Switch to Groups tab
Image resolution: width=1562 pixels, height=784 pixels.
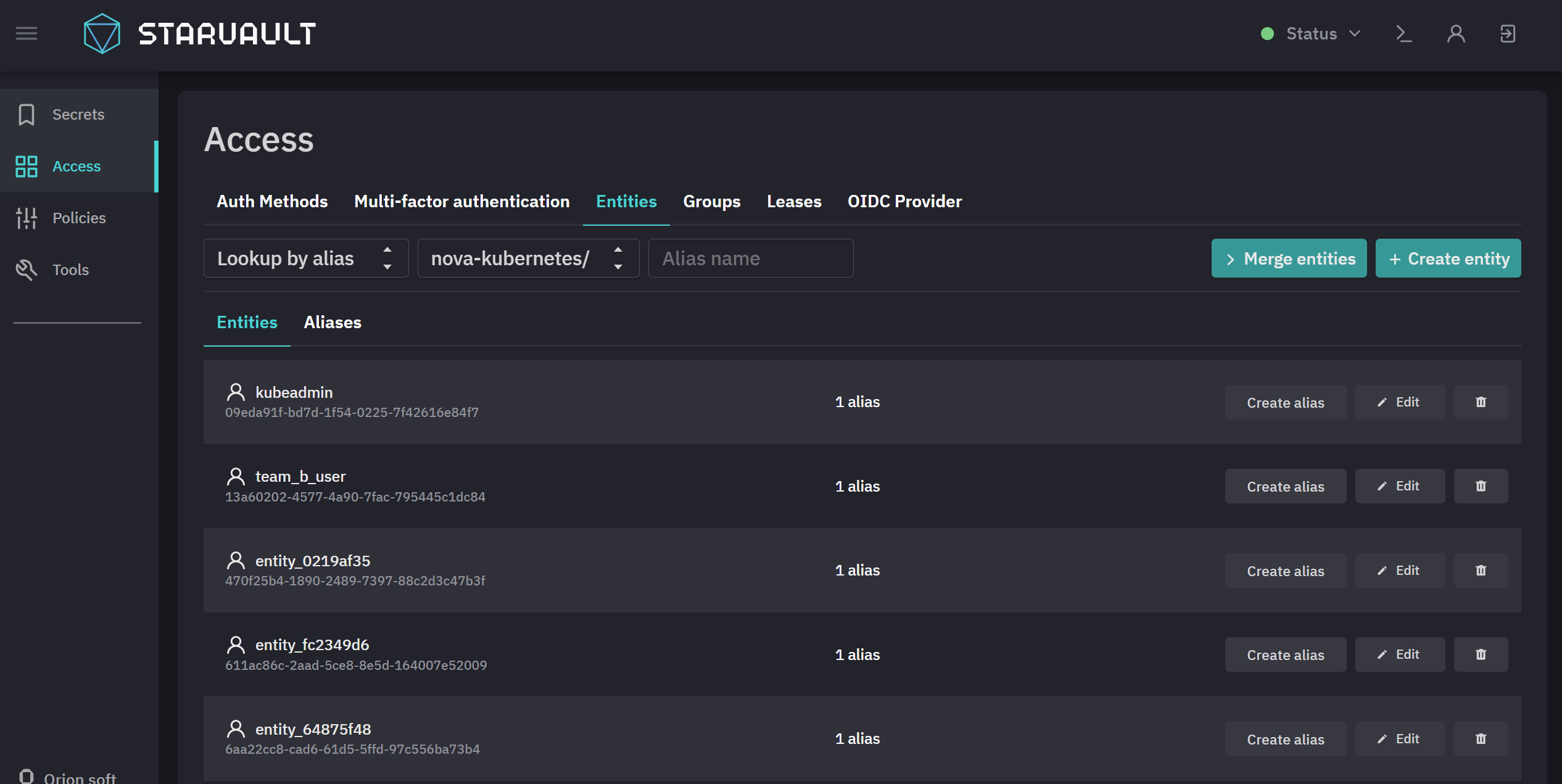[712, 202]
